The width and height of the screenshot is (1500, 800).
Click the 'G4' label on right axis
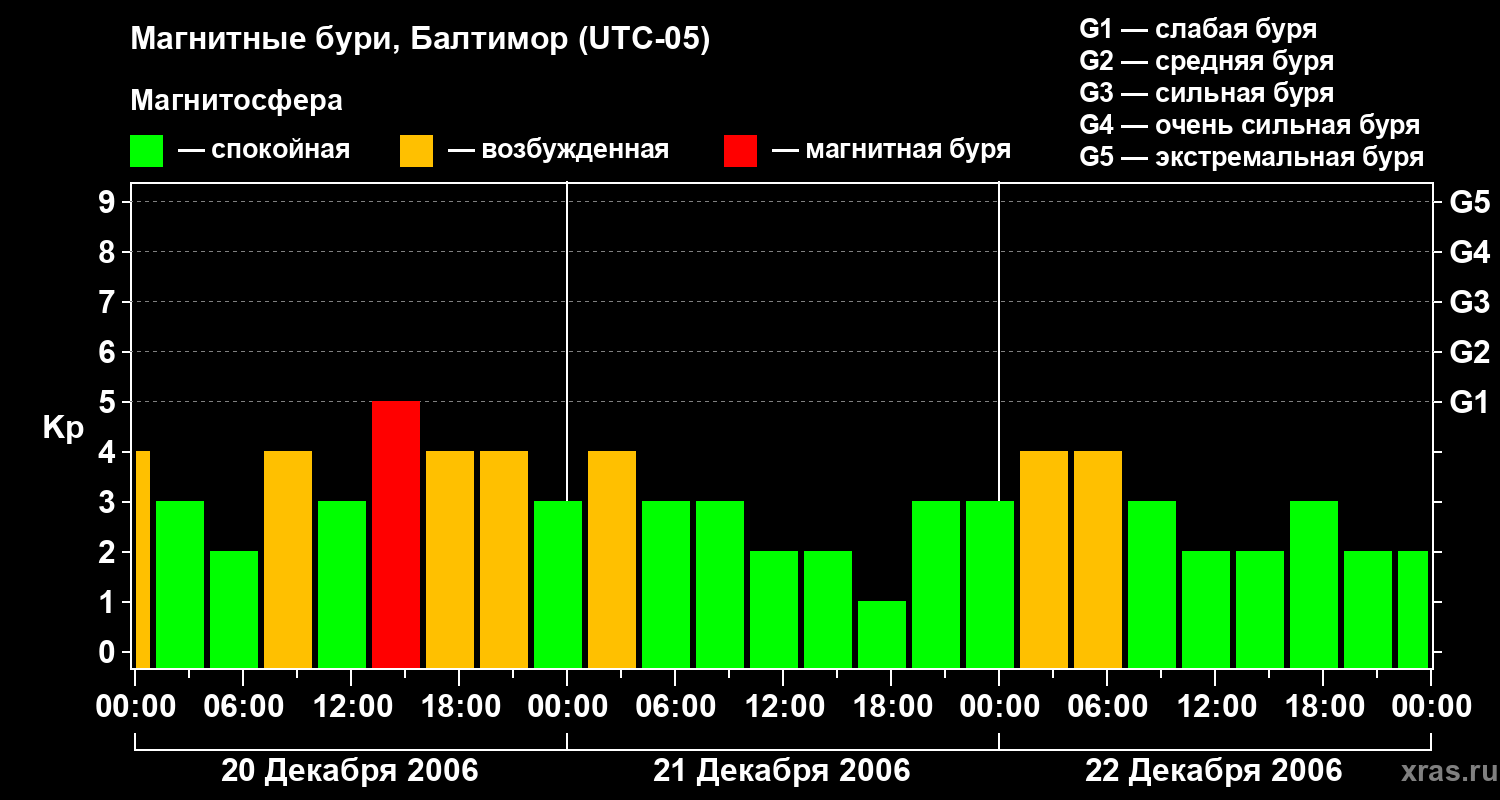click(x=1469, y=252)
